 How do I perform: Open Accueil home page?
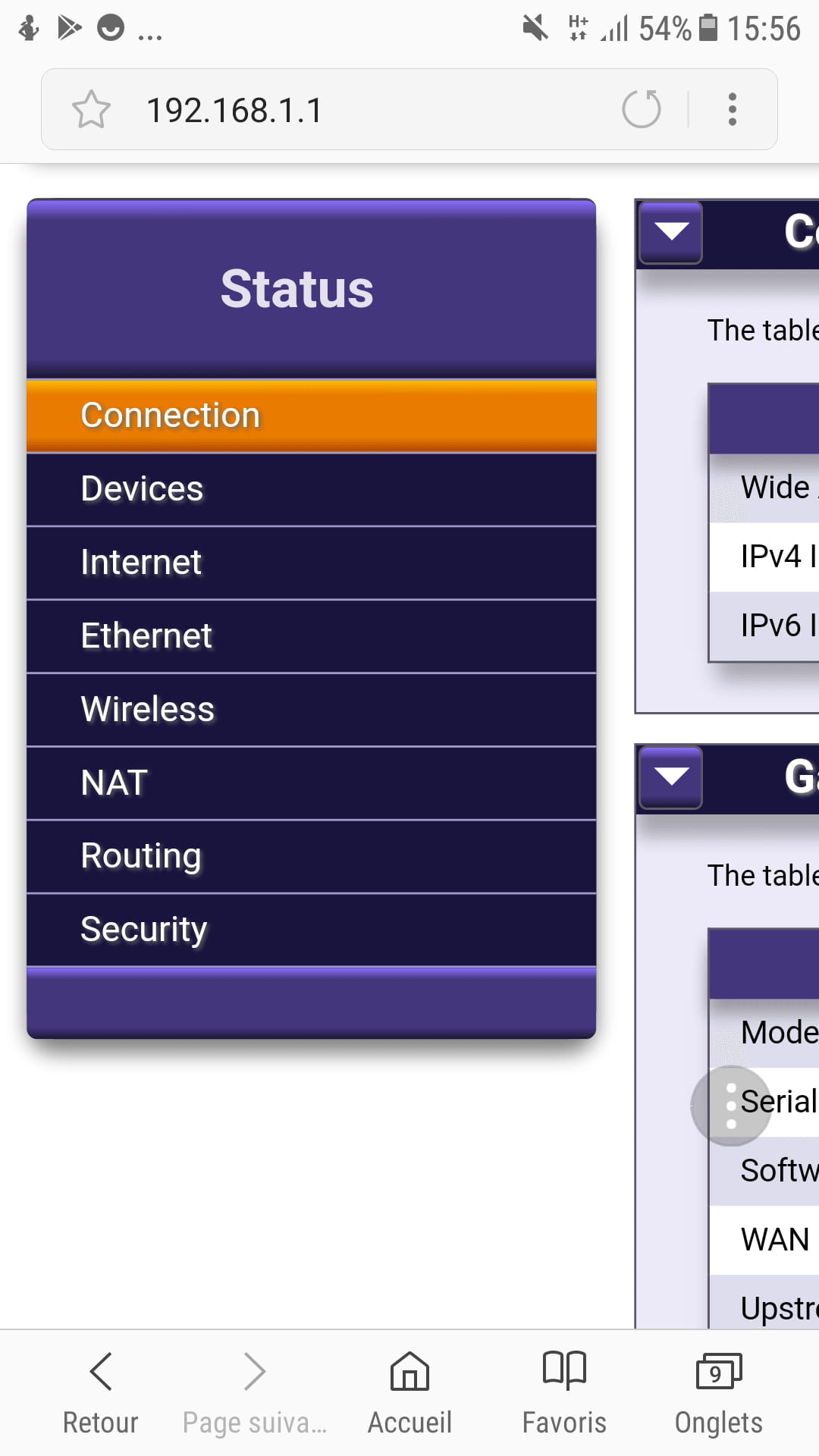point(409,1393)
